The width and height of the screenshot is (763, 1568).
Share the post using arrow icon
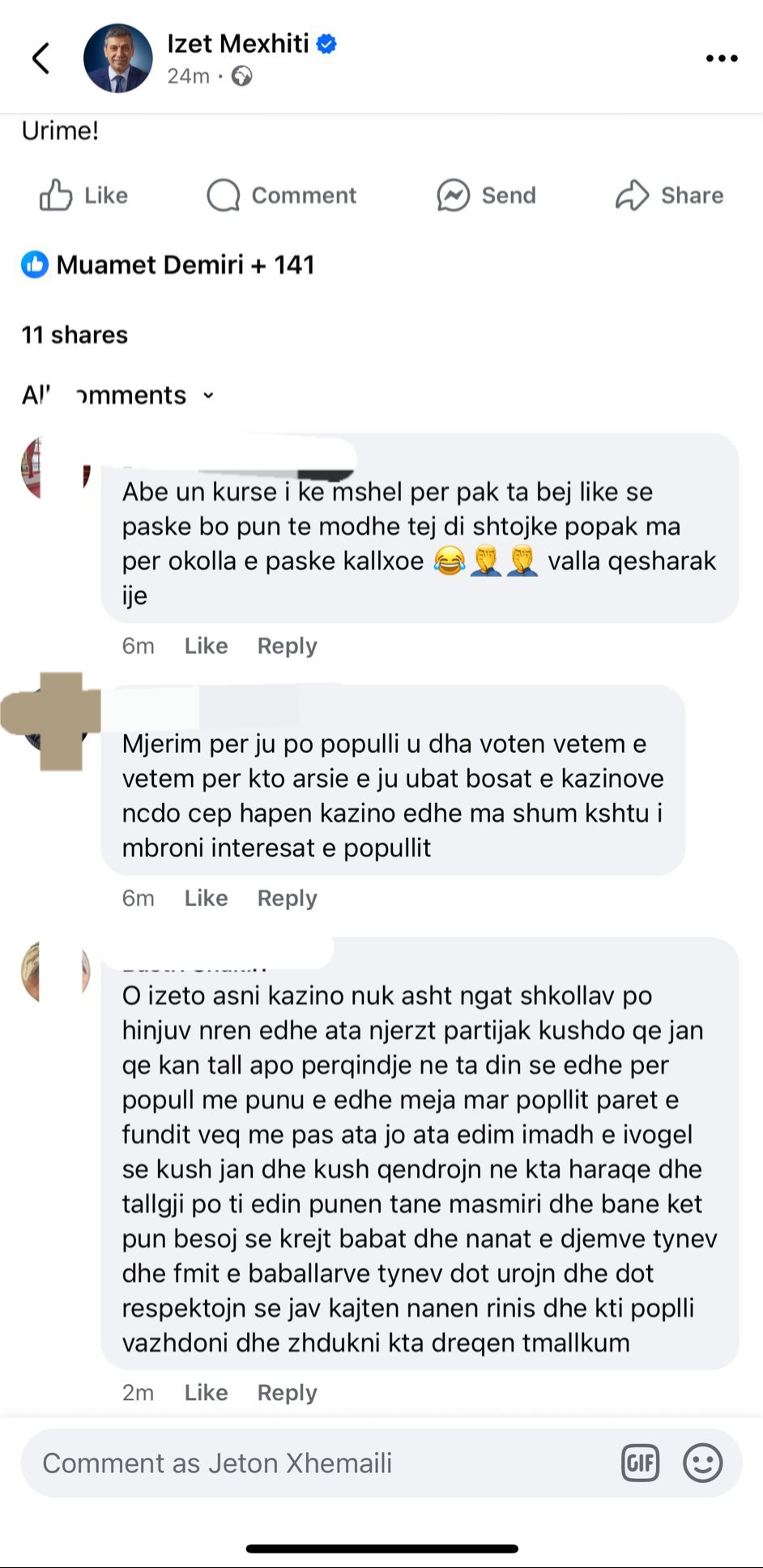(x=632, y=195)
